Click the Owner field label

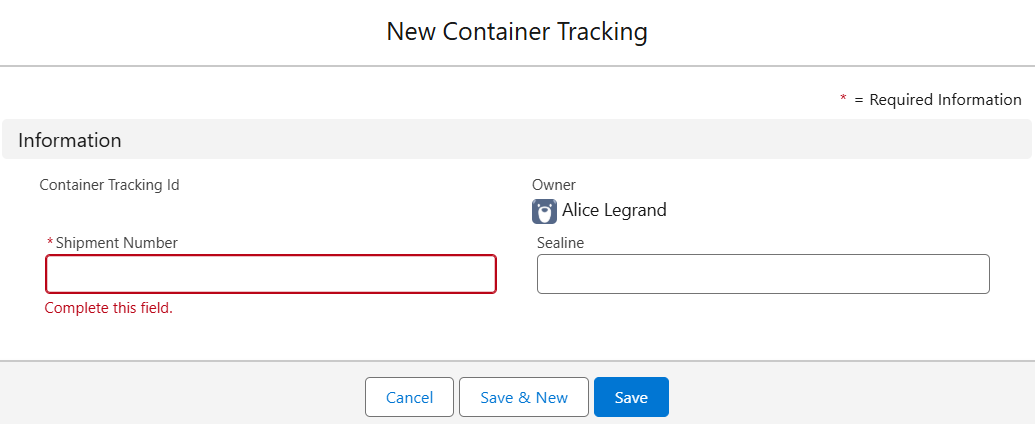554,185
